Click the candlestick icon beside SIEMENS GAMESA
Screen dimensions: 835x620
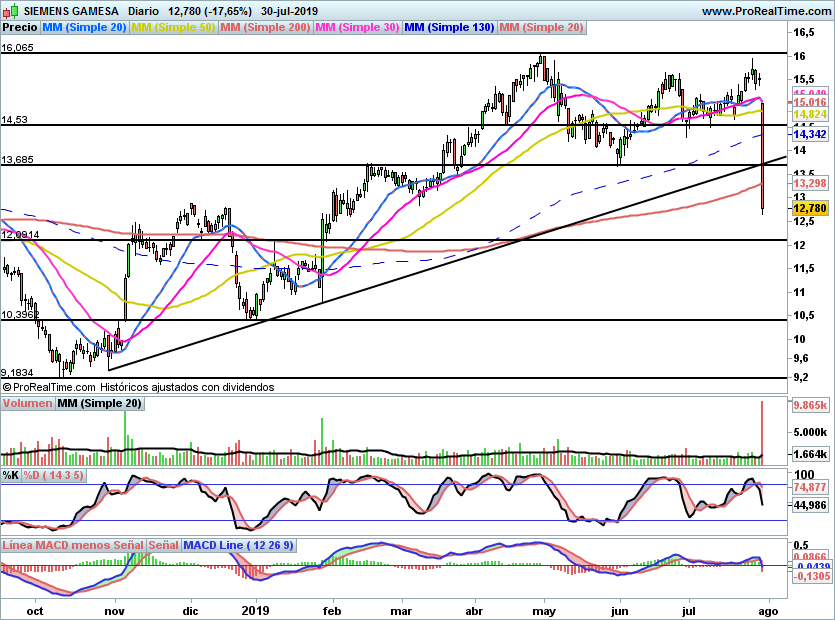[x=11, y=11]
